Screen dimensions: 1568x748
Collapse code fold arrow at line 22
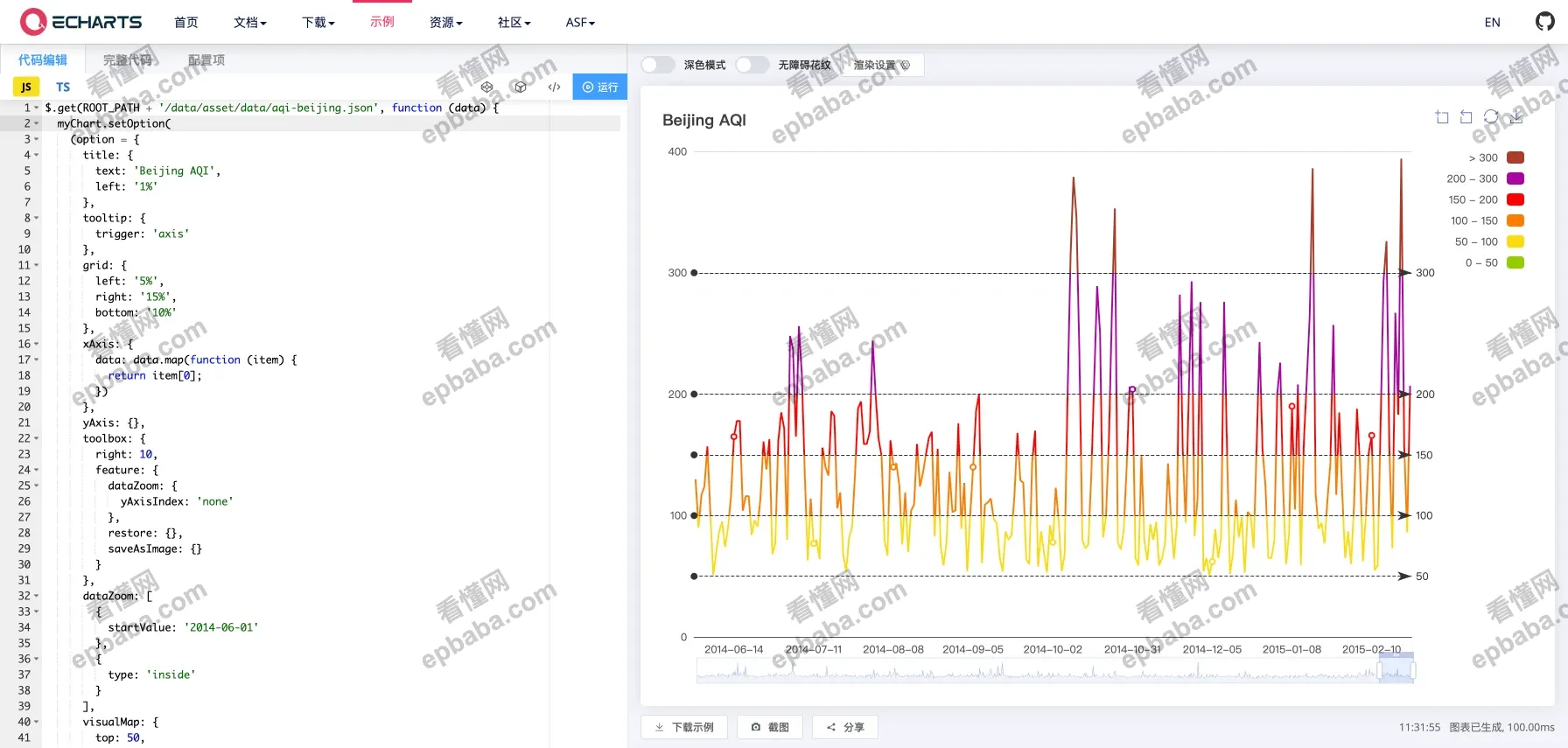click(37, 438)
